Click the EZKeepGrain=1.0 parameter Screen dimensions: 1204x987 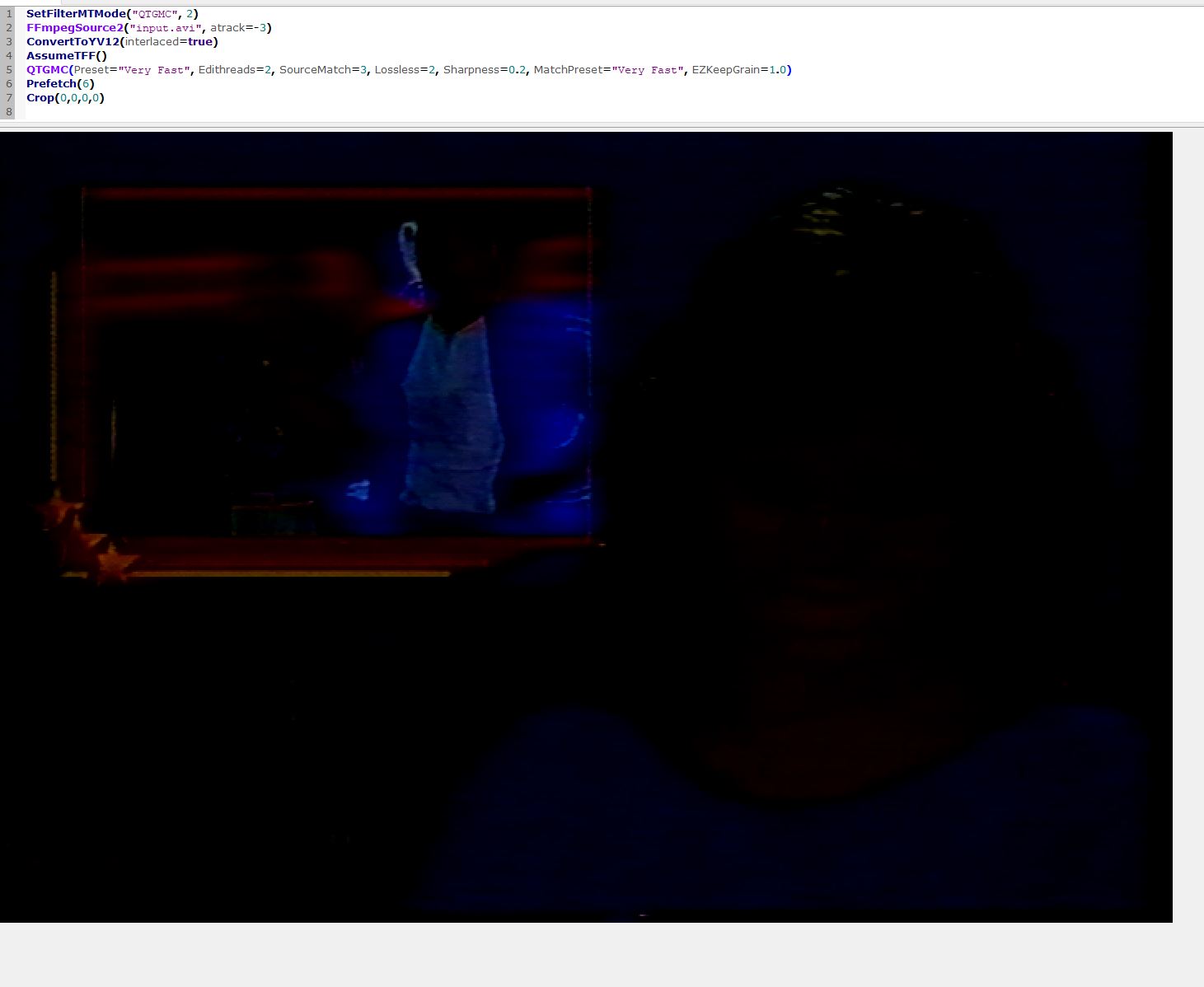[x=739, y=70]
